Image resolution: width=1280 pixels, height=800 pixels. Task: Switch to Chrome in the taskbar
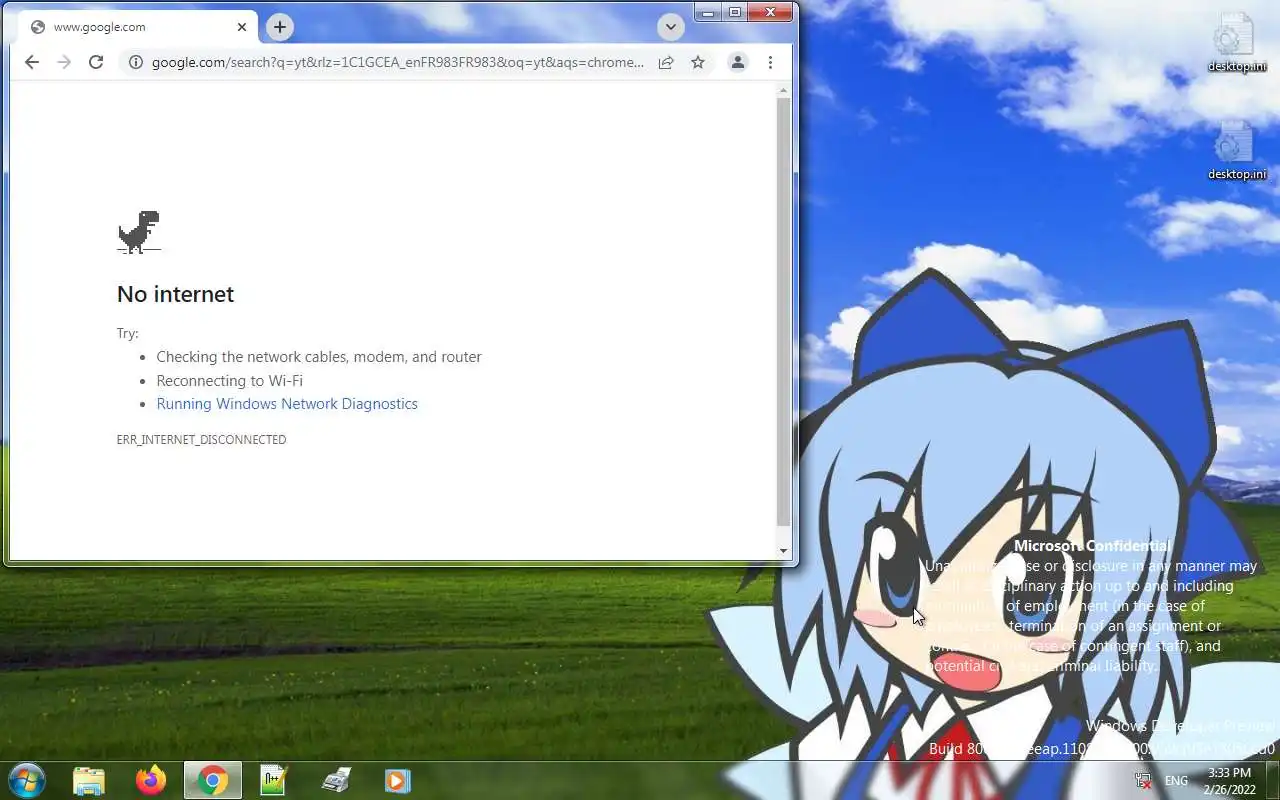tap(213, 780)
